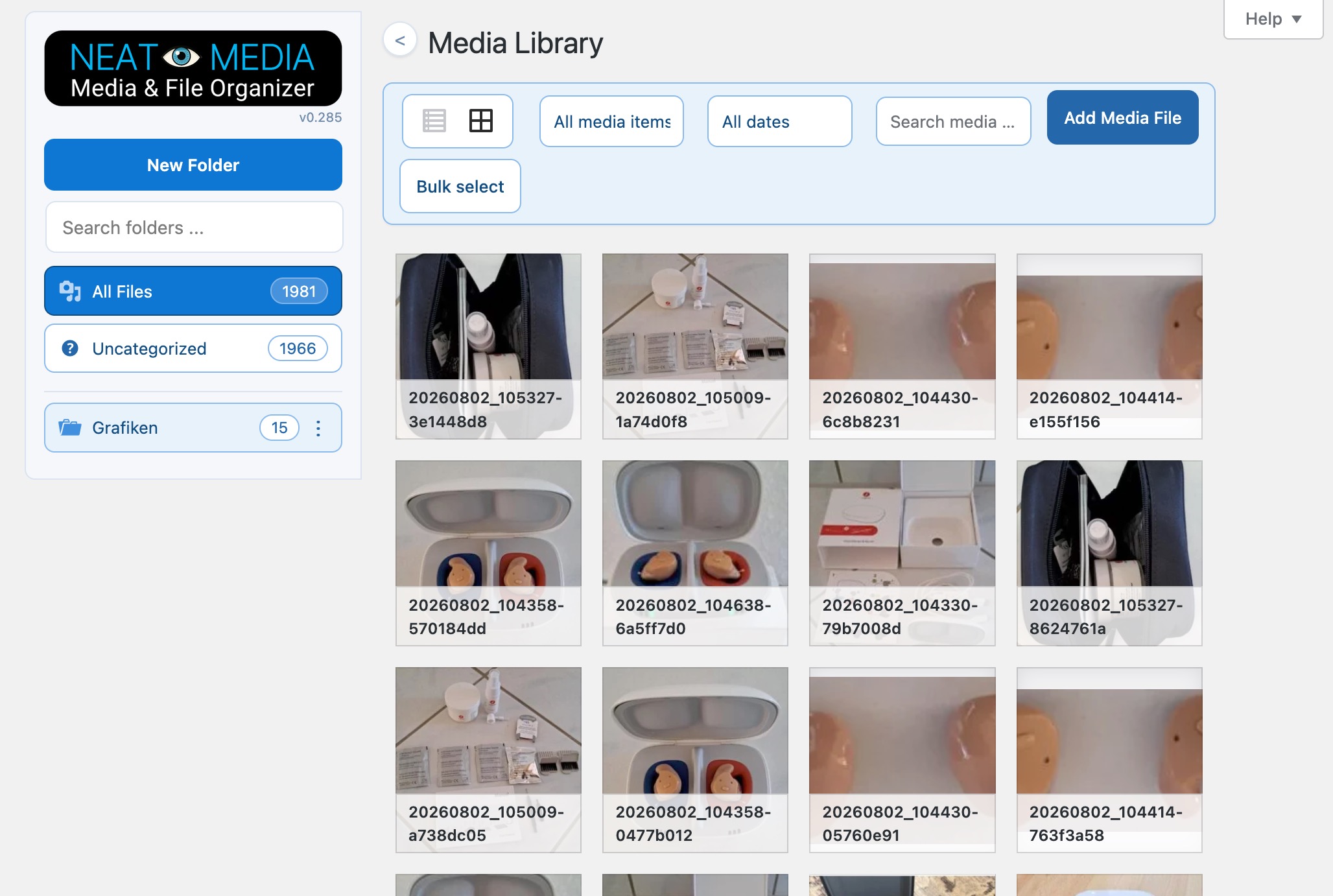Viewport: 1333px width, 896px height.
Task: Open image 20260802_105327-3e1448d8
Action: [x=488, y=346]
